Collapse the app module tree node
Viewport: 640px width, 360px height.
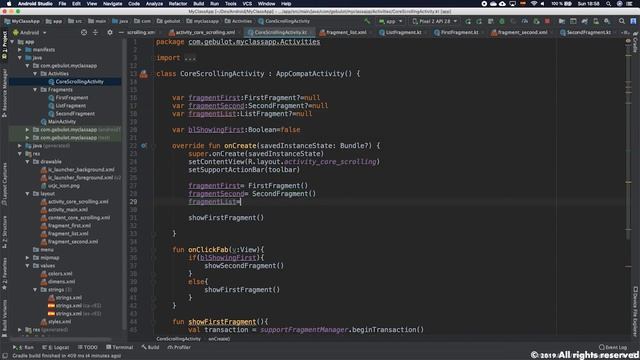12,42
